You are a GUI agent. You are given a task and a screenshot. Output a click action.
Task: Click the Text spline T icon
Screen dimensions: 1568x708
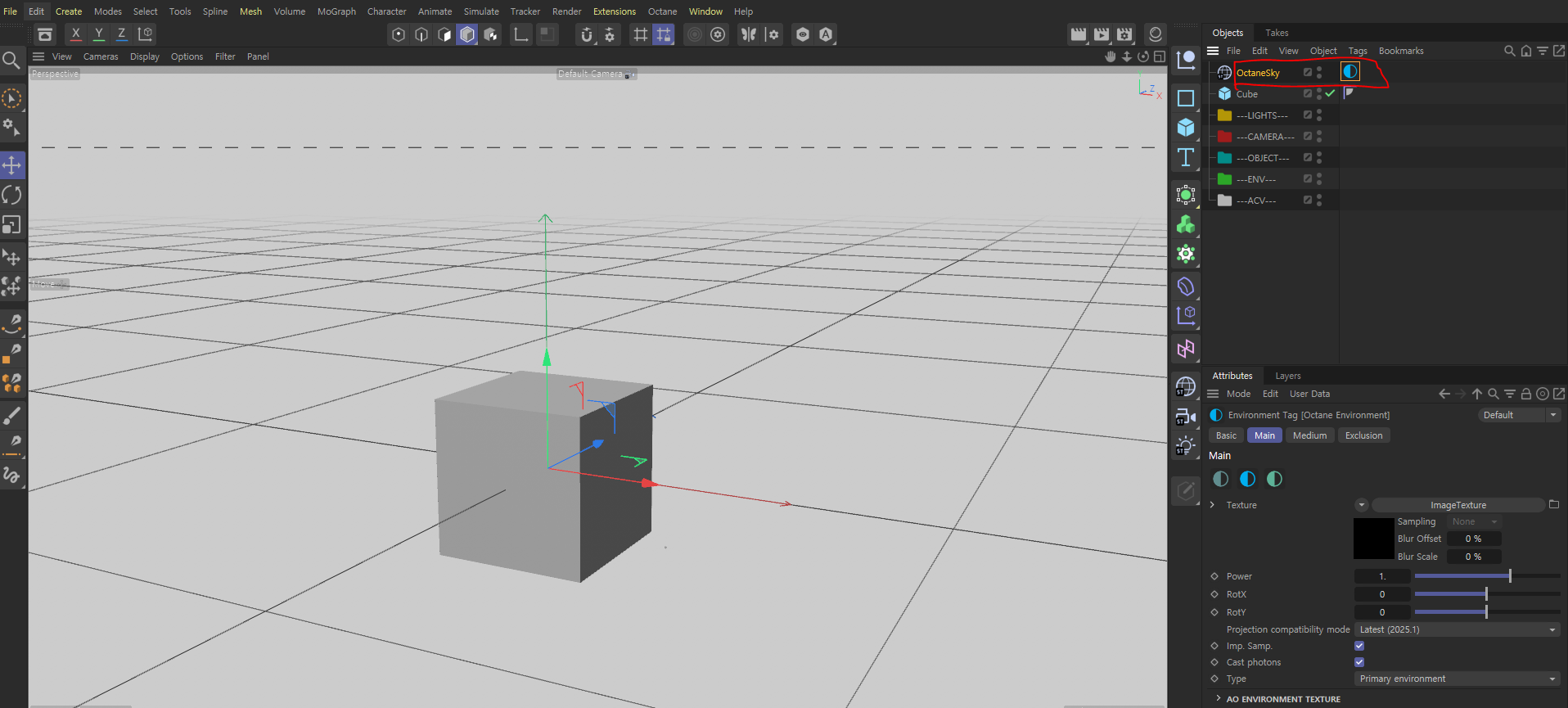(1186, 157)
